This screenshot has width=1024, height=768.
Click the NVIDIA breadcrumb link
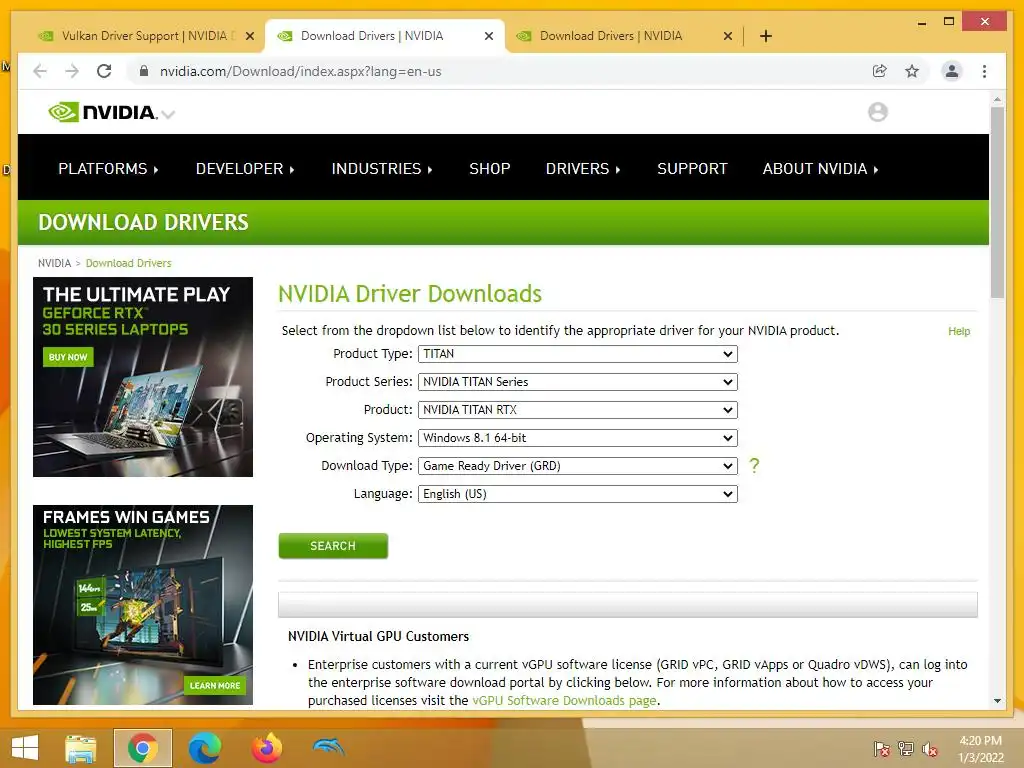point(54,263)
